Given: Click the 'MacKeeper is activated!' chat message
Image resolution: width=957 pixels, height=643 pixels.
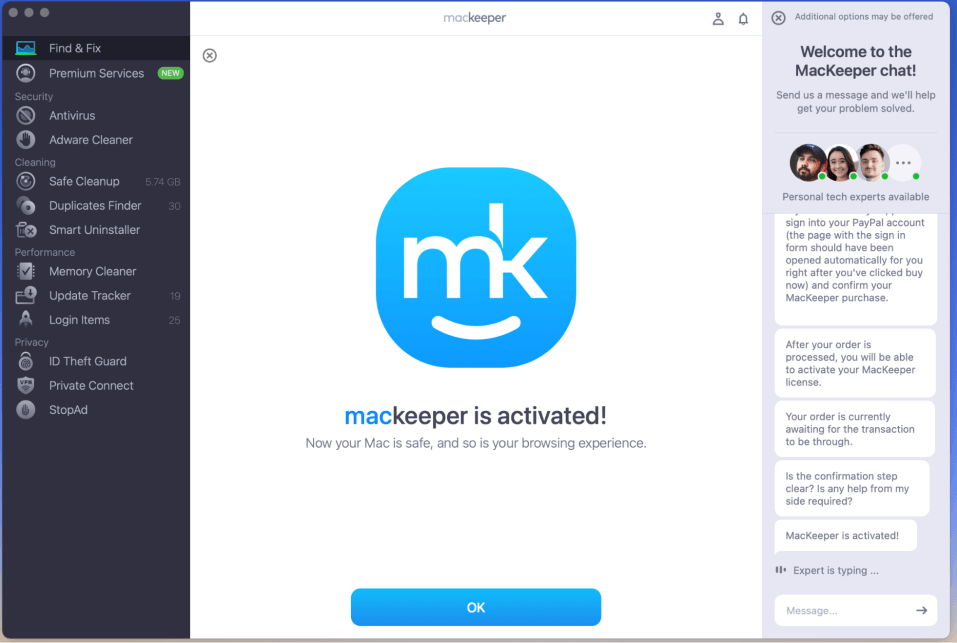Looking at the screenshot, I should pos(845,535).
